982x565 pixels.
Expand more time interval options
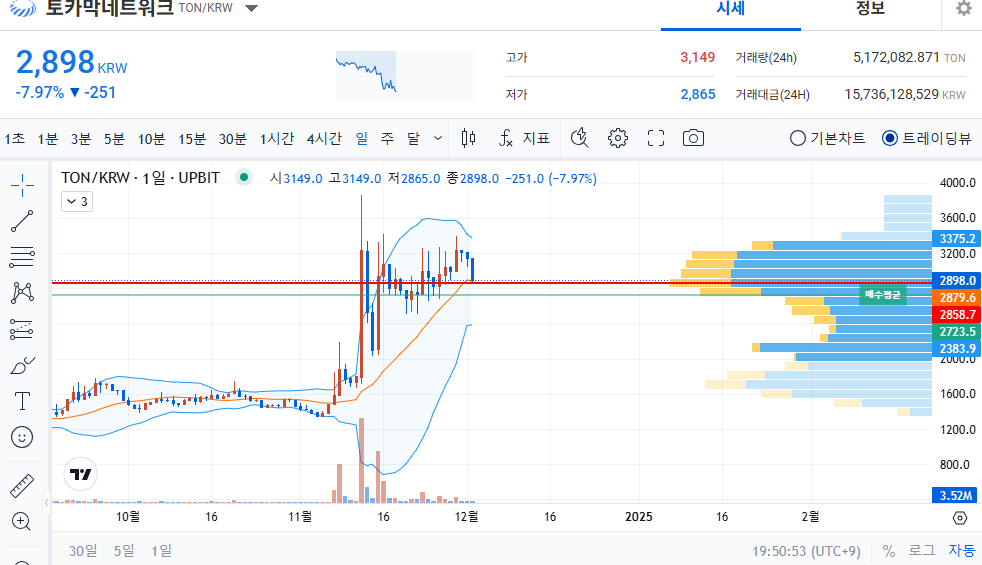coord(438,138)
